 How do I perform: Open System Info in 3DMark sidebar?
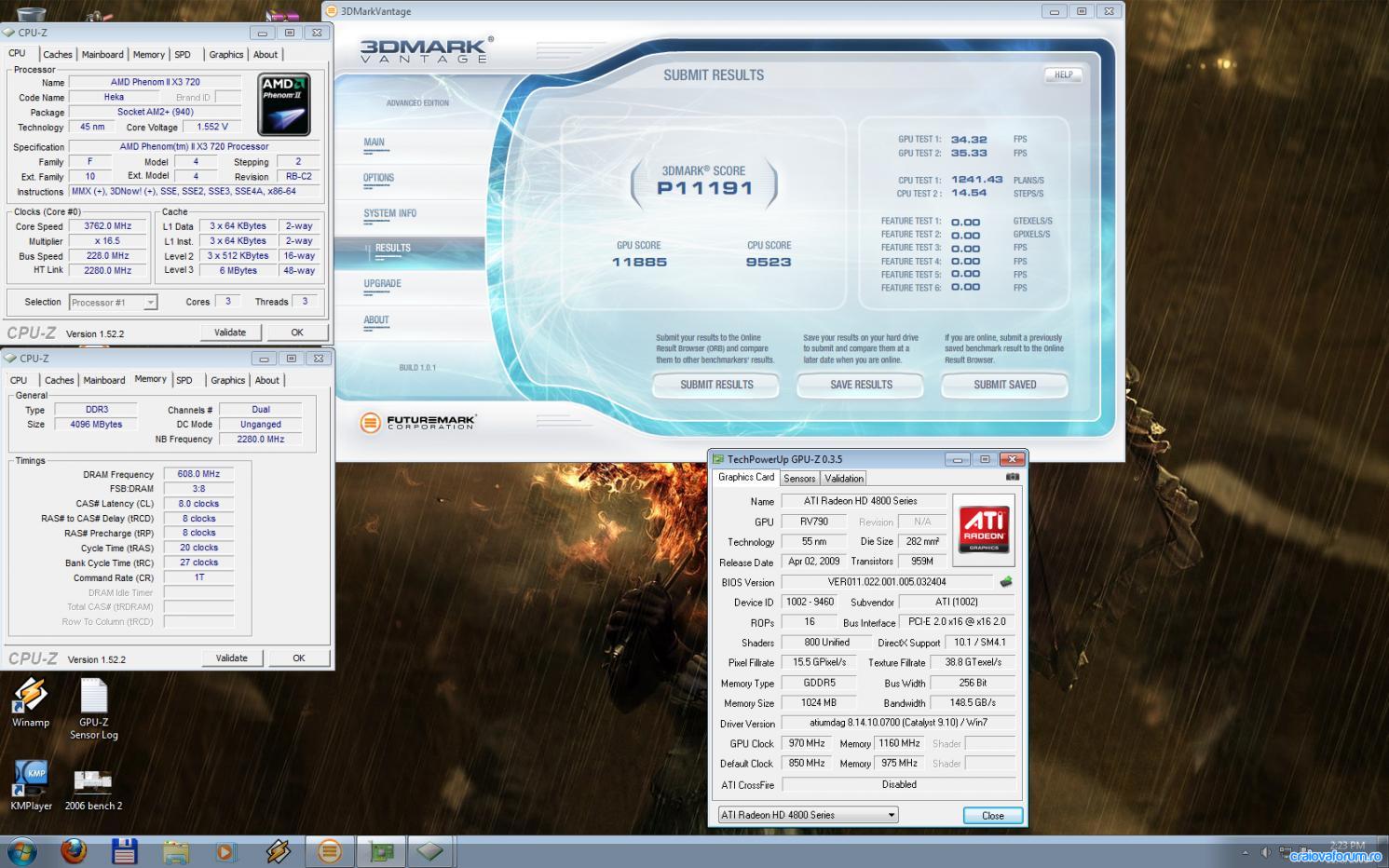(389, 213)
